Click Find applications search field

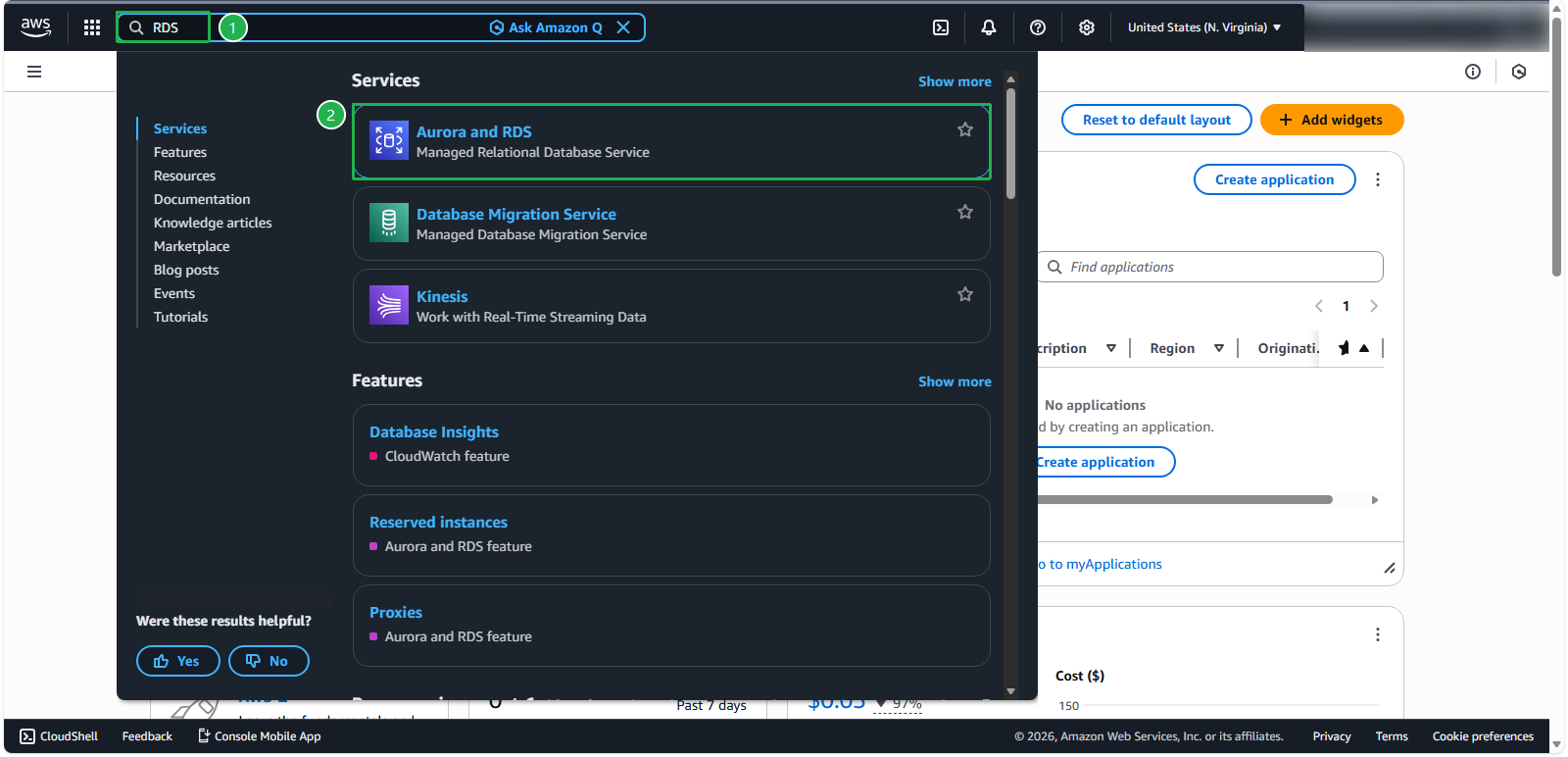tap(1210, 267)
